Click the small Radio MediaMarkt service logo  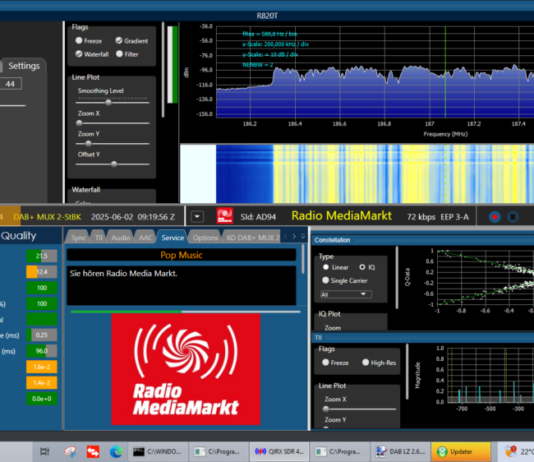click(225, 216)
